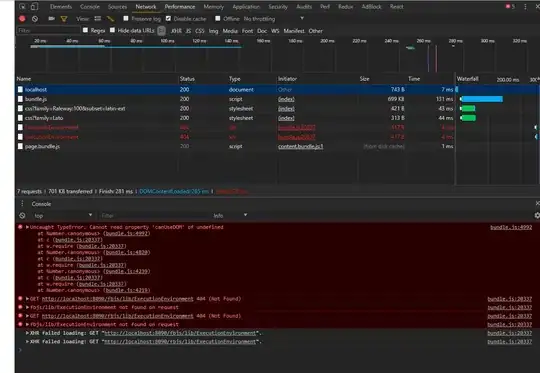The height and width of the screenshot is (373, 540).
Task: Click the red error count badge
Action: click(x=510, y=7)
